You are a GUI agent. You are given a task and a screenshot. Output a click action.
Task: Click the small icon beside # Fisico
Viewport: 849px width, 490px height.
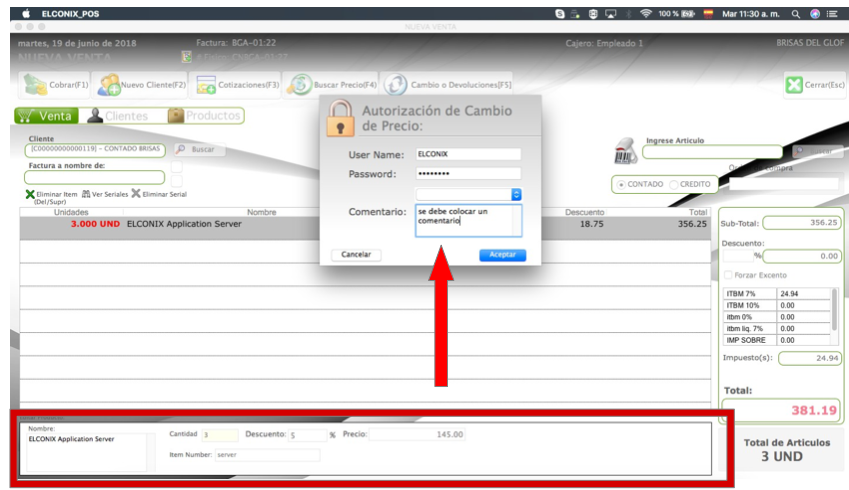[x=186, y=56]
